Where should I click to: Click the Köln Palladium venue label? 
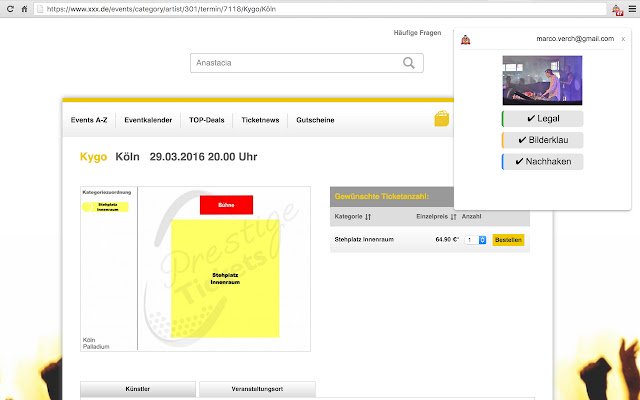(x=96, y=343)
